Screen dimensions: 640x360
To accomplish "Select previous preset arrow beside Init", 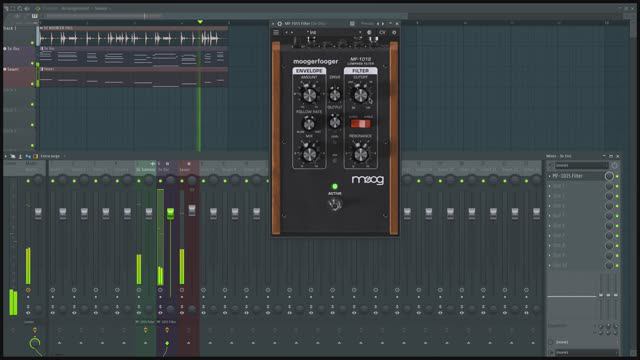I will click(287, 32).
